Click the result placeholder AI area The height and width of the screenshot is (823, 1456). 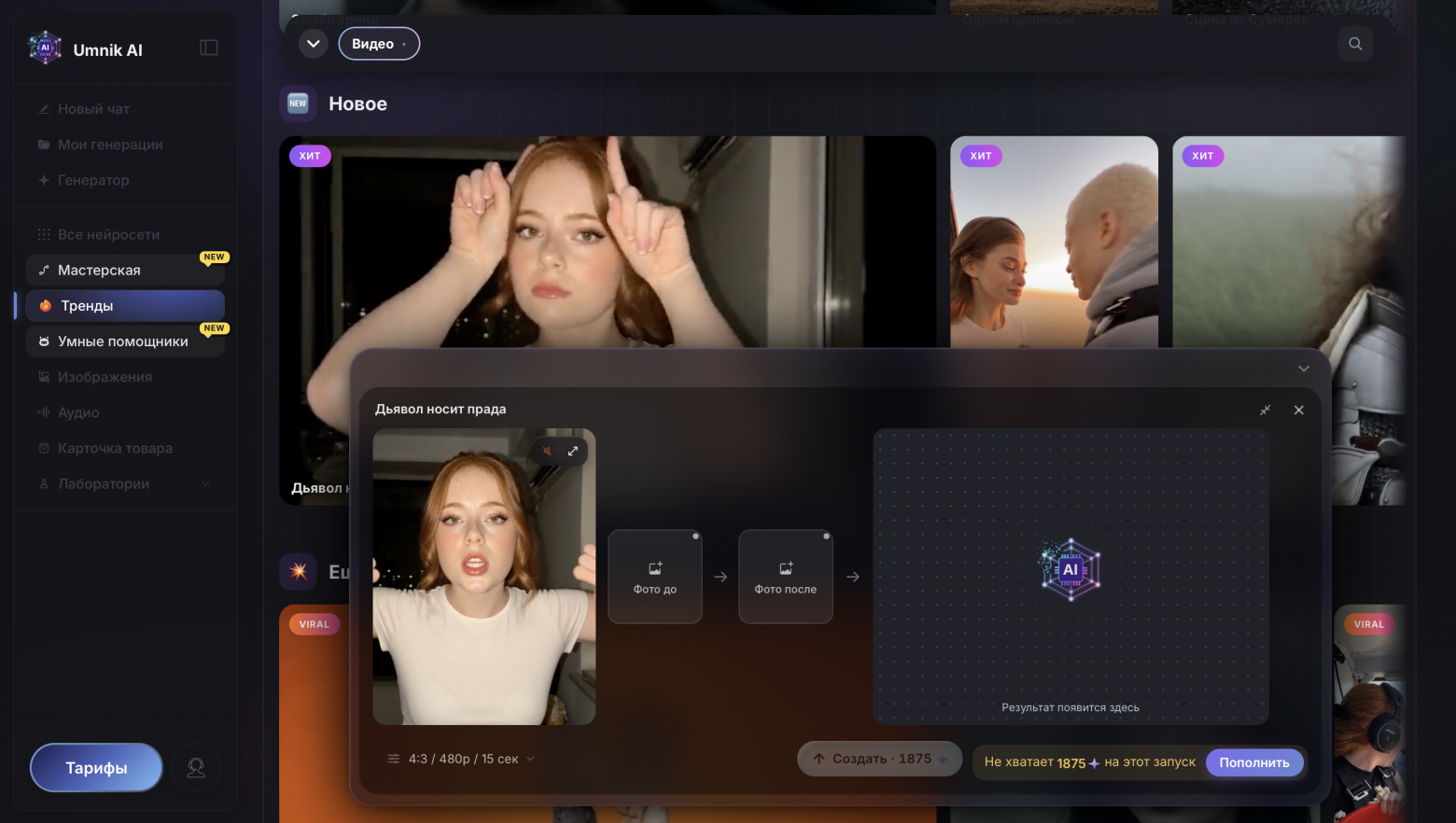tap(1071, 577)
